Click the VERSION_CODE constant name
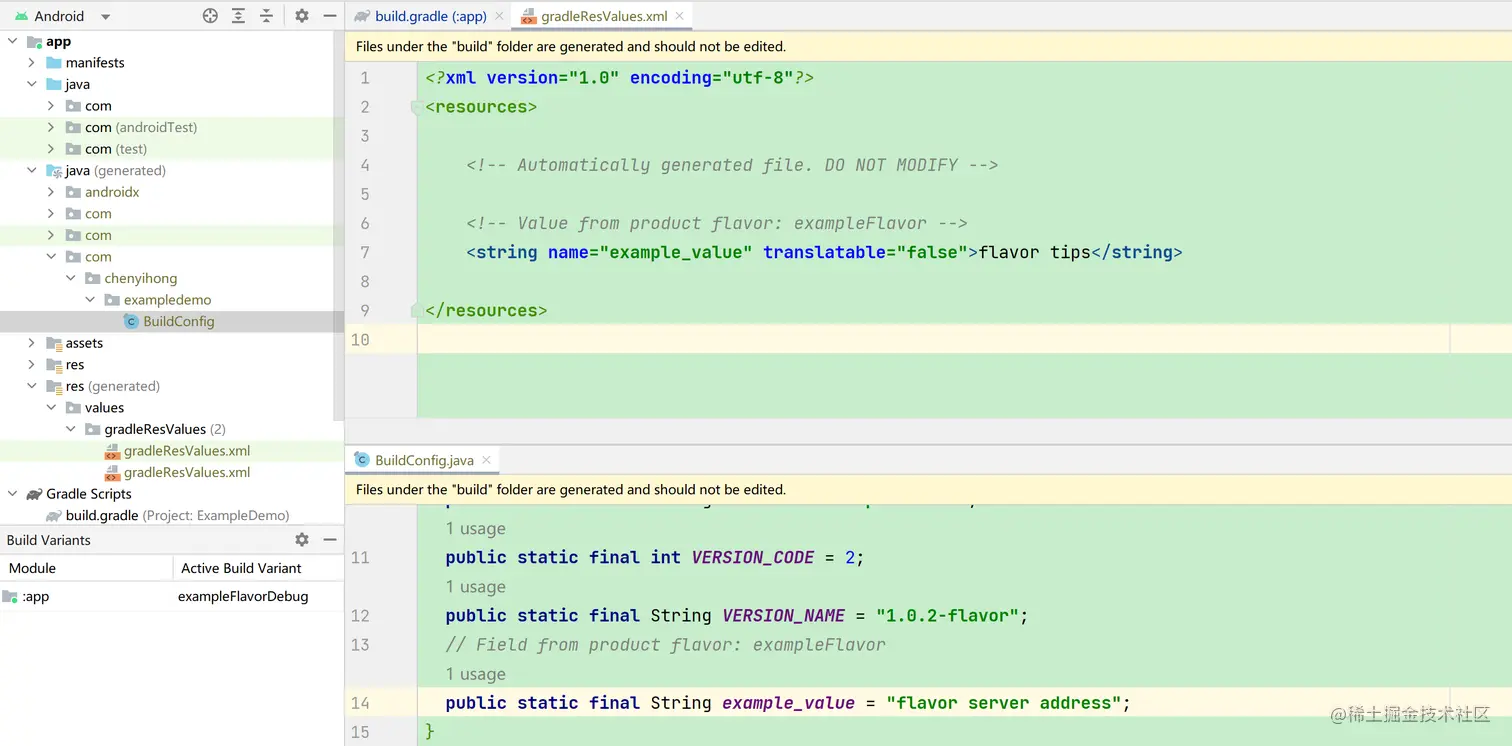Screen dimensions: 1512x746 (753, 557)
